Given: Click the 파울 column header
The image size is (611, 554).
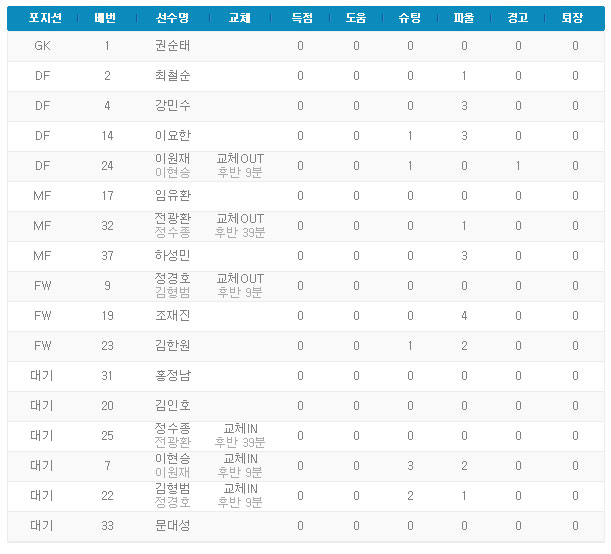Looking at the screenshot, I should (x=464, y=18).
